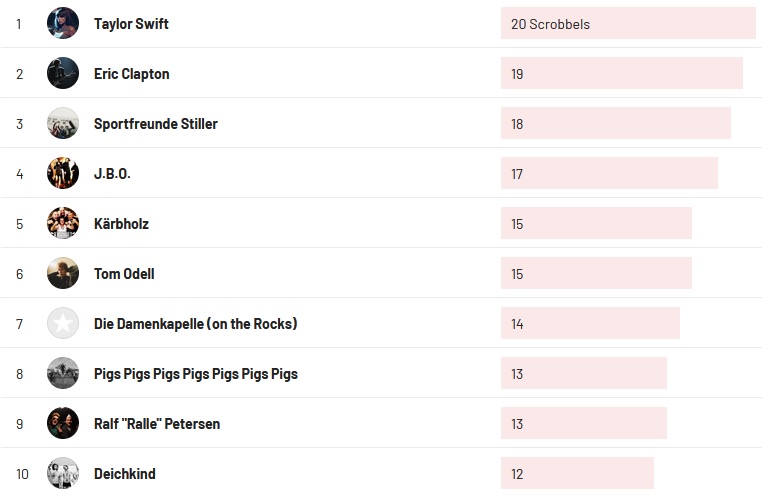Click Taylor Swift's artist avatar
Screen dimensions: 762x497
click(63, 23)
